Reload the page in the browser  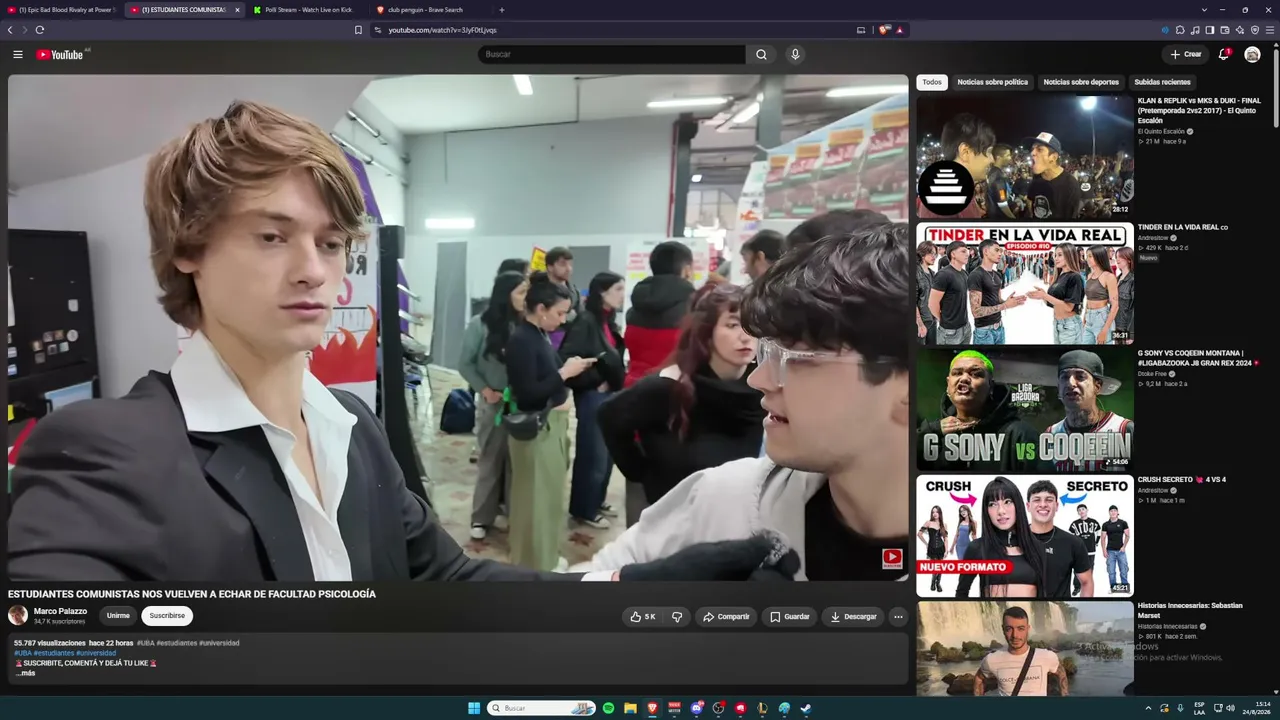pyautogui.click(x=40, y=30)
